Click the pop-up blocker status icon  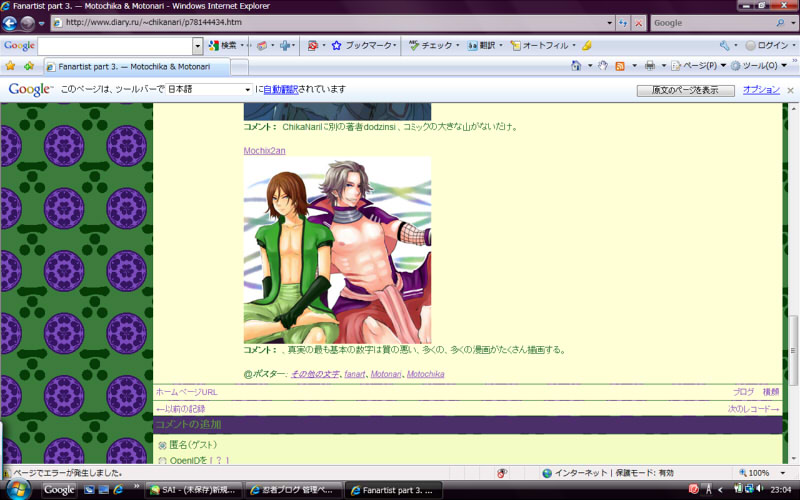(x=502, y=473)
